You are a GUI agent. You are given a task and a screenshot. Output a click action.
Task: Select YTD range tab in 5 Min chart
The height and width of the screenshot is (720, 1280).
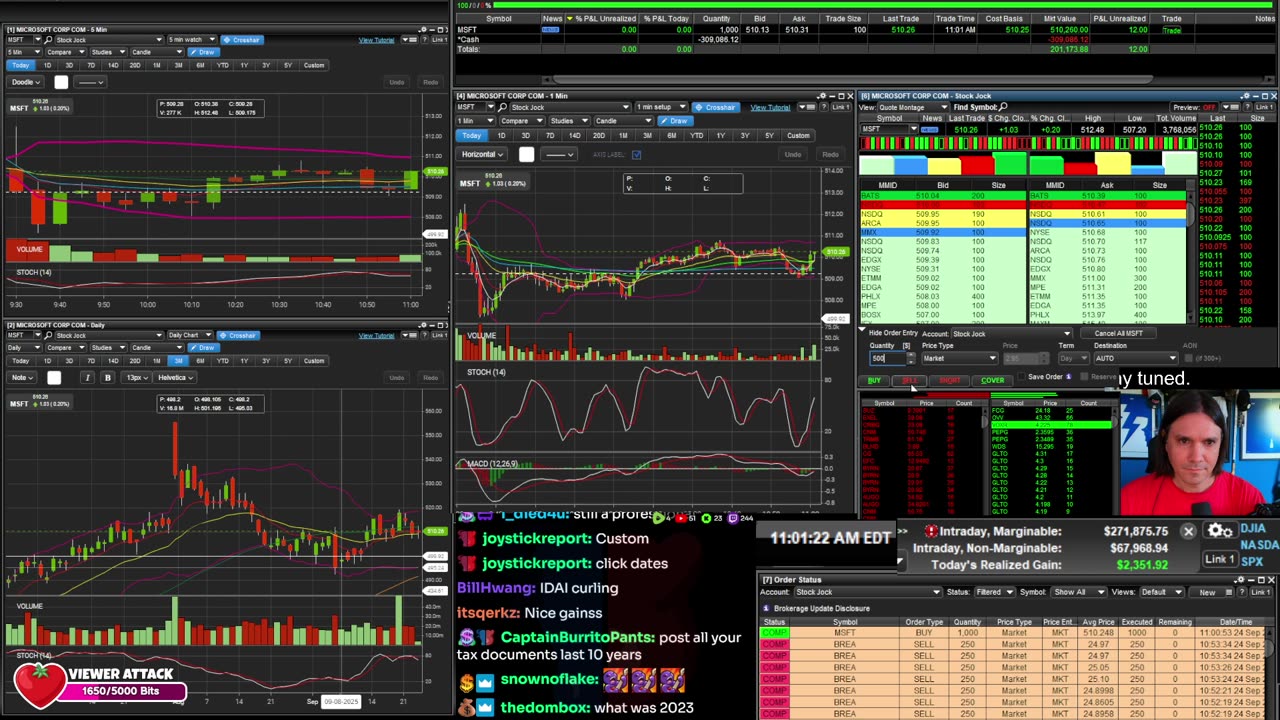click(223, 66)
